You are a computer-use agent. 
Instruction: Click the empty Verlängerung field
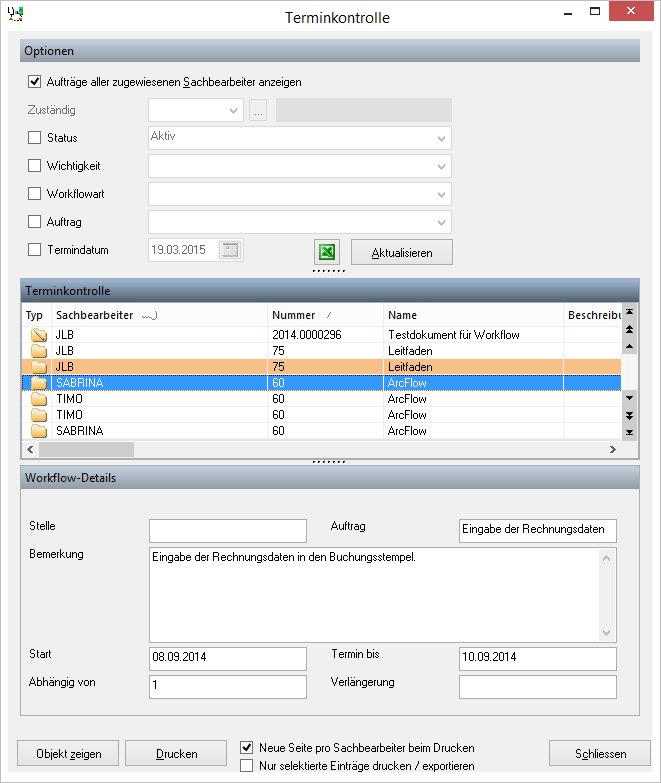[538, 687]
